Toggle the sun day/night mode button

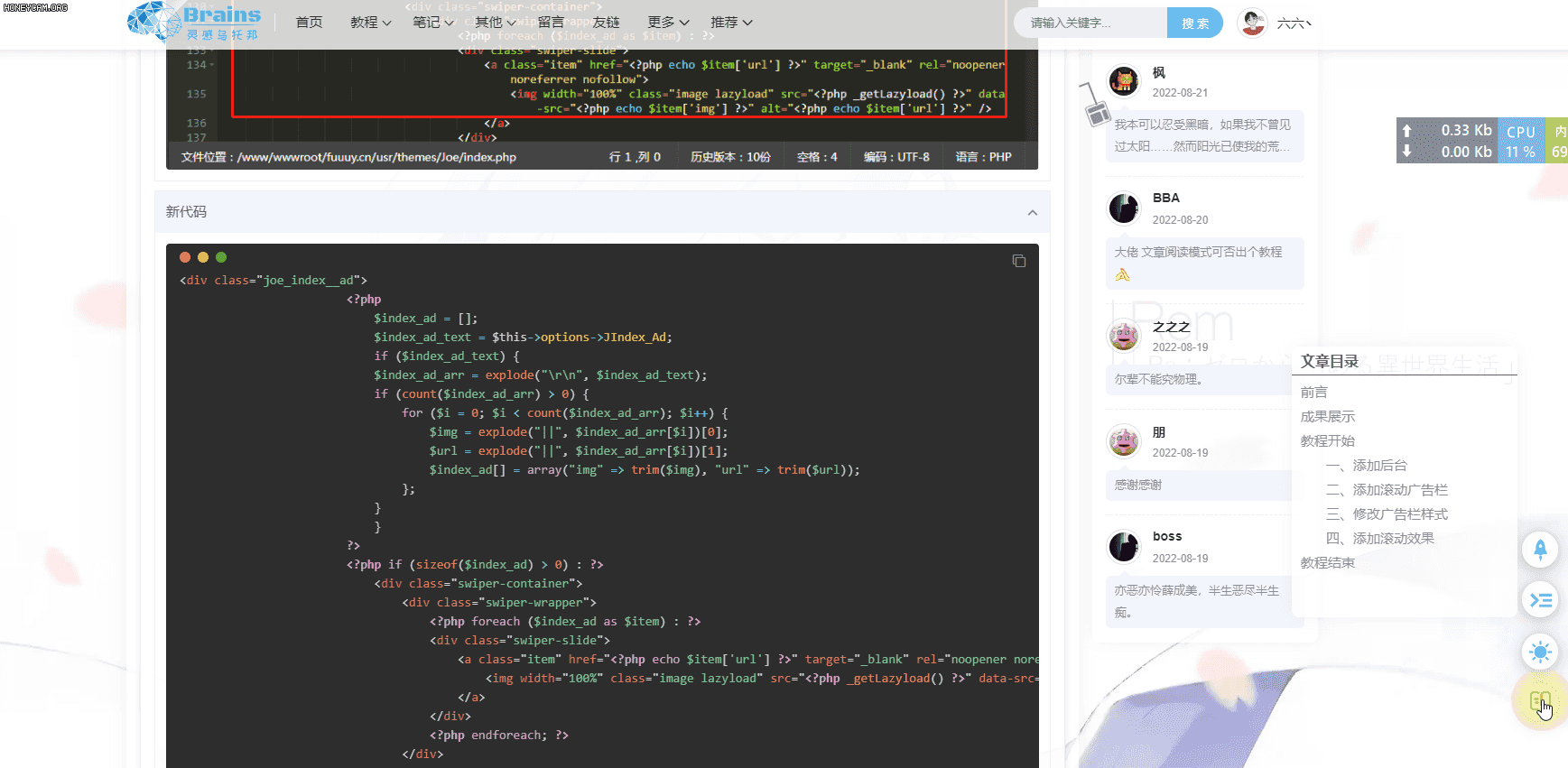[1540, 652]
